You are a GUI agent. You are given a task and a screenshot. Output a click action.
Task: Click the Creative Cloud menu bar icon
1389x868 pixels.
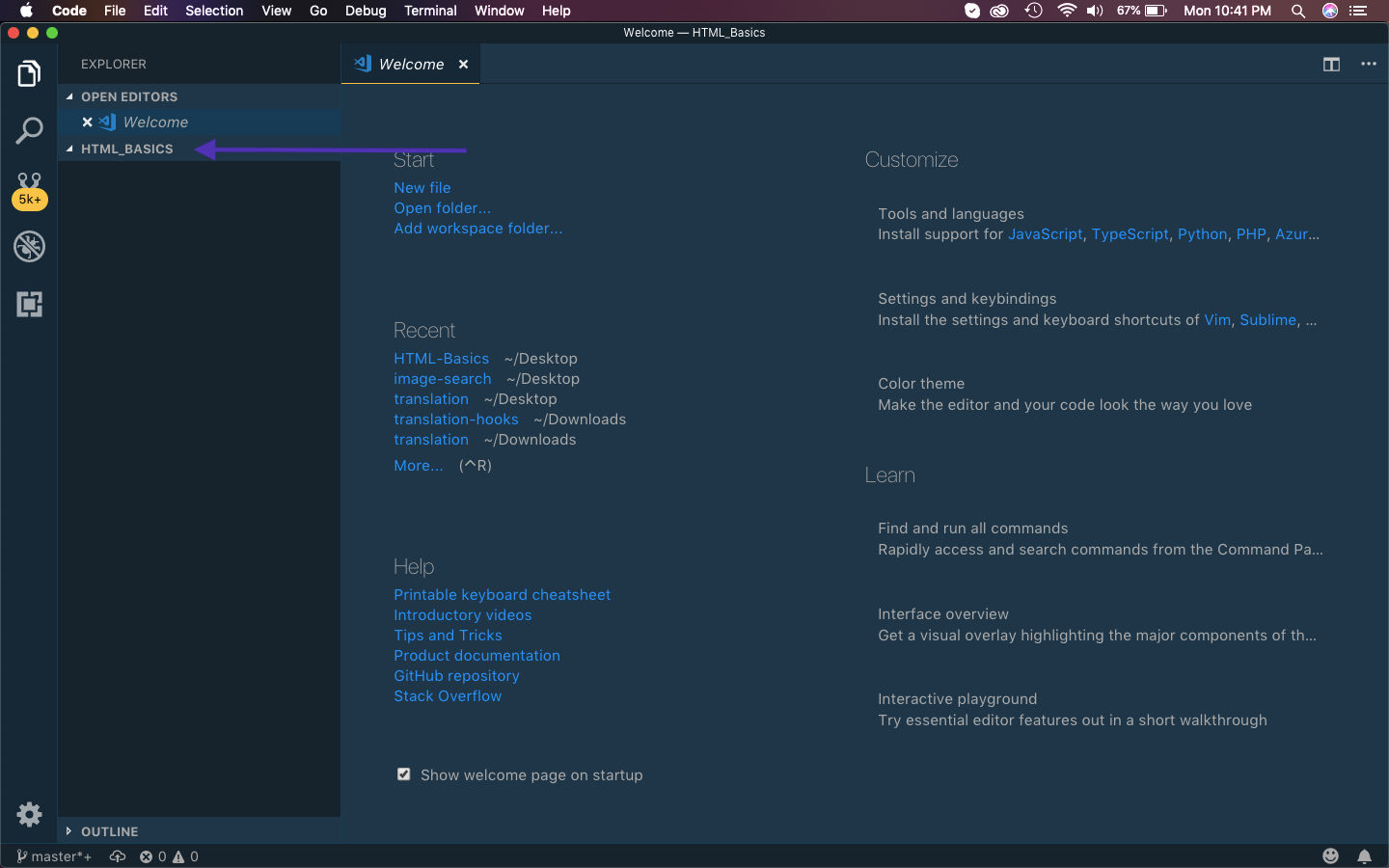coord(1000,11)
